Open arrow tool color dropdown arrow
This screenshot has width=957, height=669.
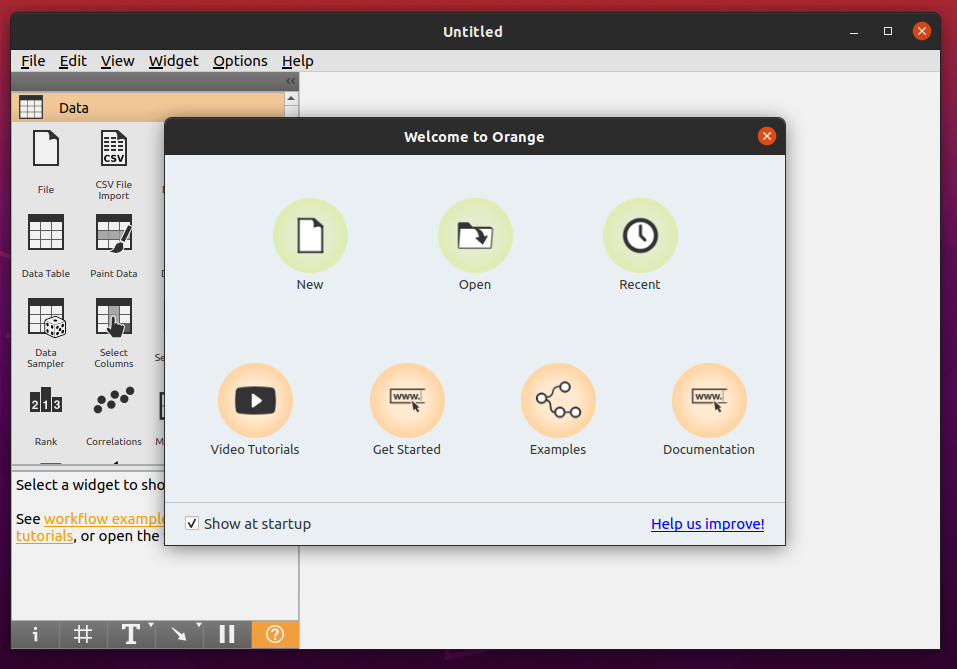pyautogui.click(x=198, y=626)
